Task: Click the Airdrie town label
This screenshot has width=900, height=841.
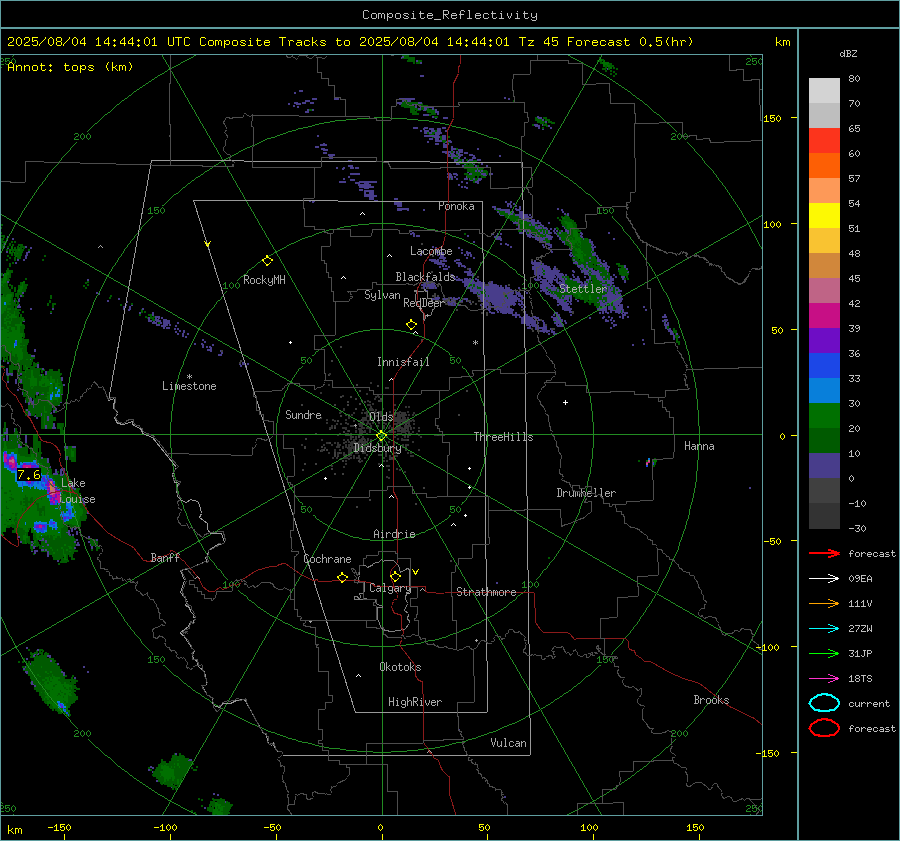Action: pos(394,534)
